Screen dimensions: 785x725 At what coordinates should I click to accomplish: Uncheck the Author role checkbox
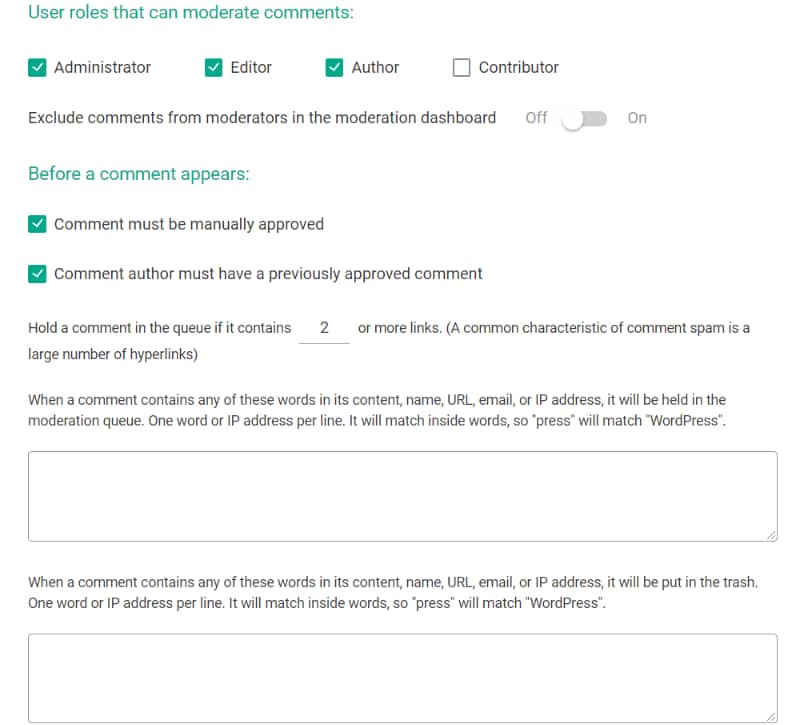(x=334, y=68)
